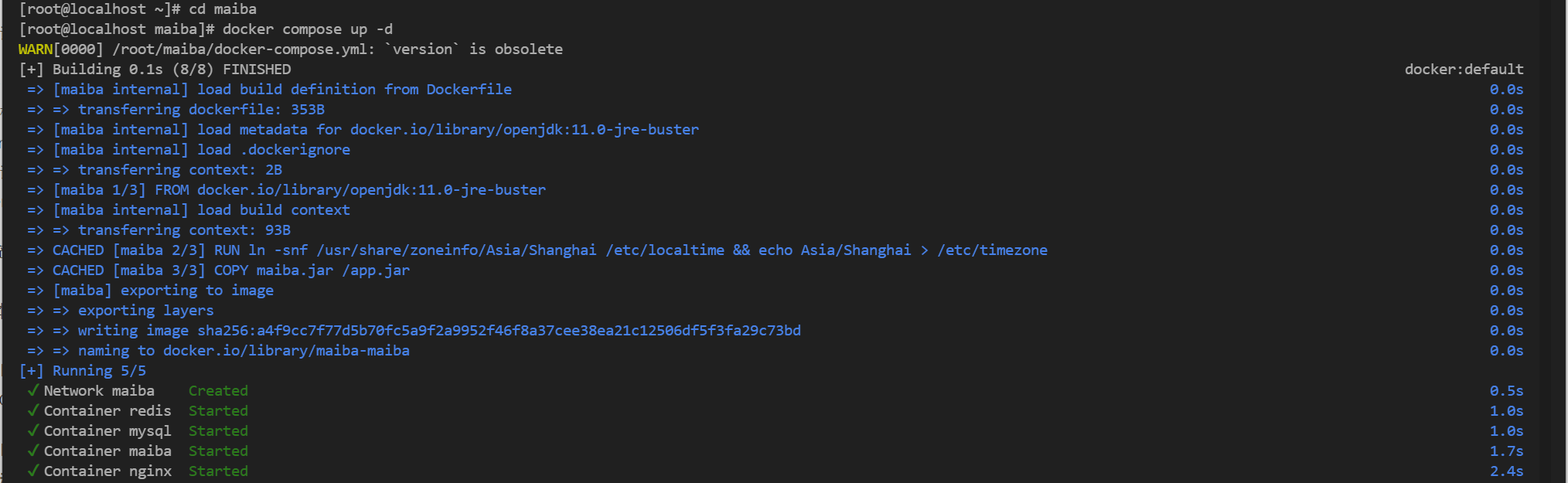Click the checkmark next to Container maiba
Viewport: 1568px width, 483px height.
[32, 451]
